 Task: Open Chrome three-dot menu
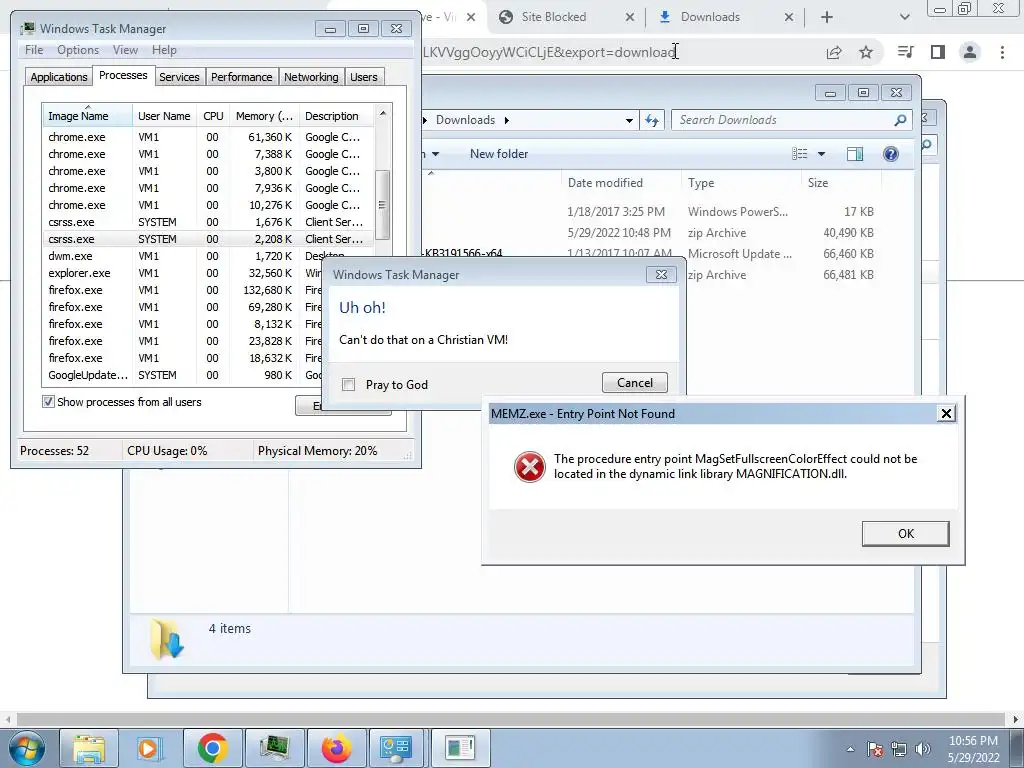tap(1002, 52)
